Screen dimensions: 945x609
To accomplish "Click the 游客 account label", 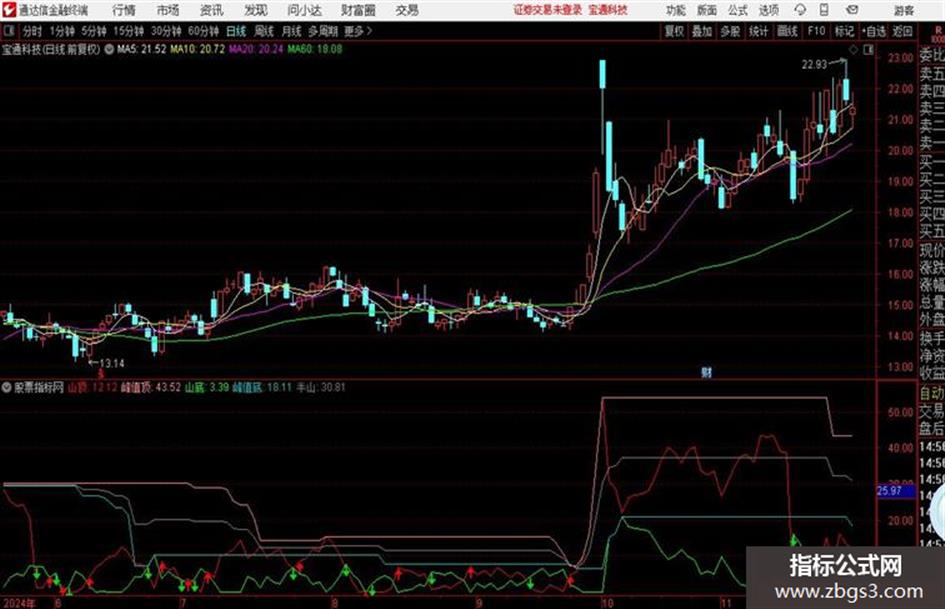I will coord(903,10).
